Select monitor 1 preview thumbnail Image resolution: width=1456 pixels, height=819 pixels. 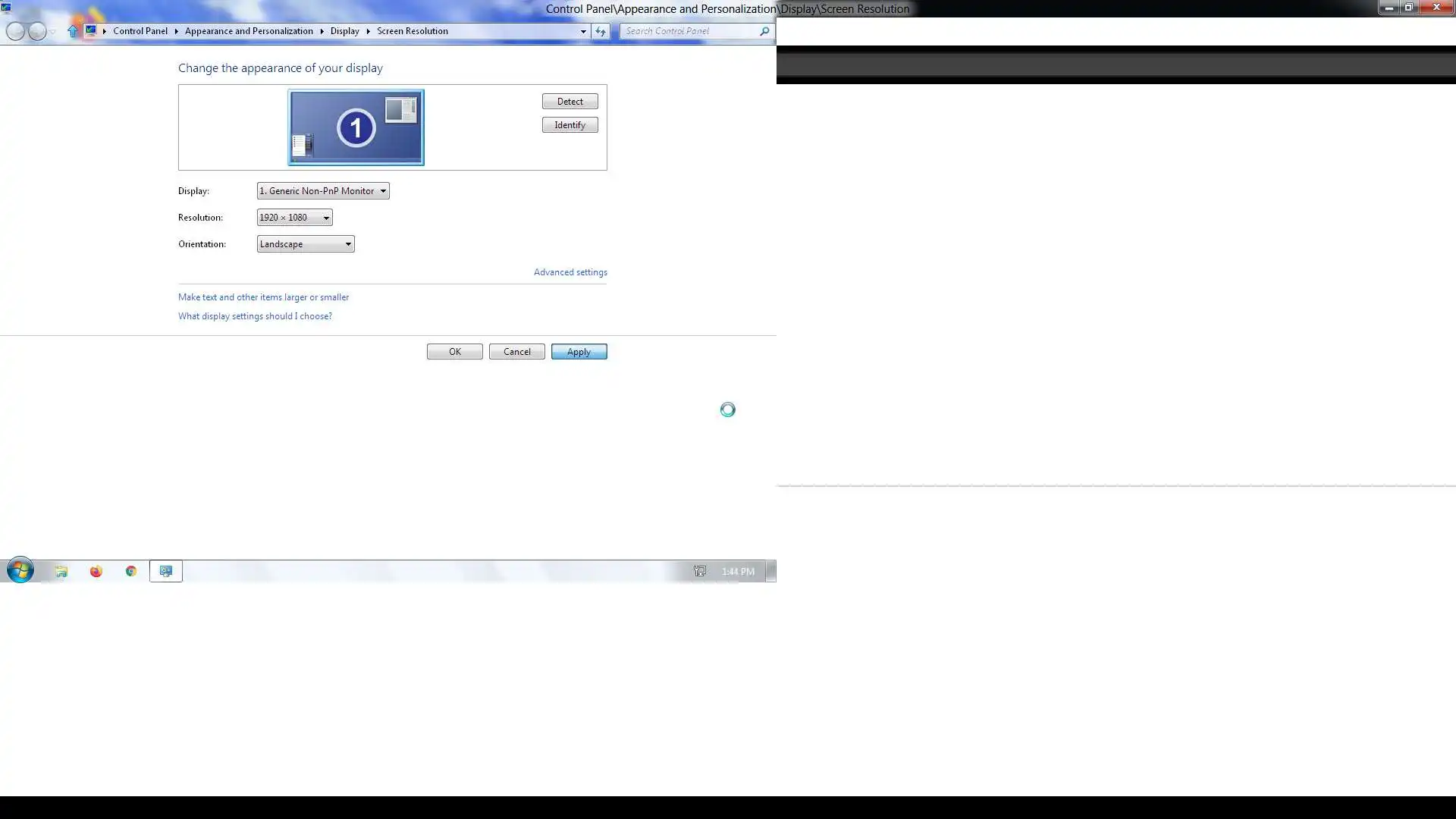pyautogui.click(x=356, y=127)
